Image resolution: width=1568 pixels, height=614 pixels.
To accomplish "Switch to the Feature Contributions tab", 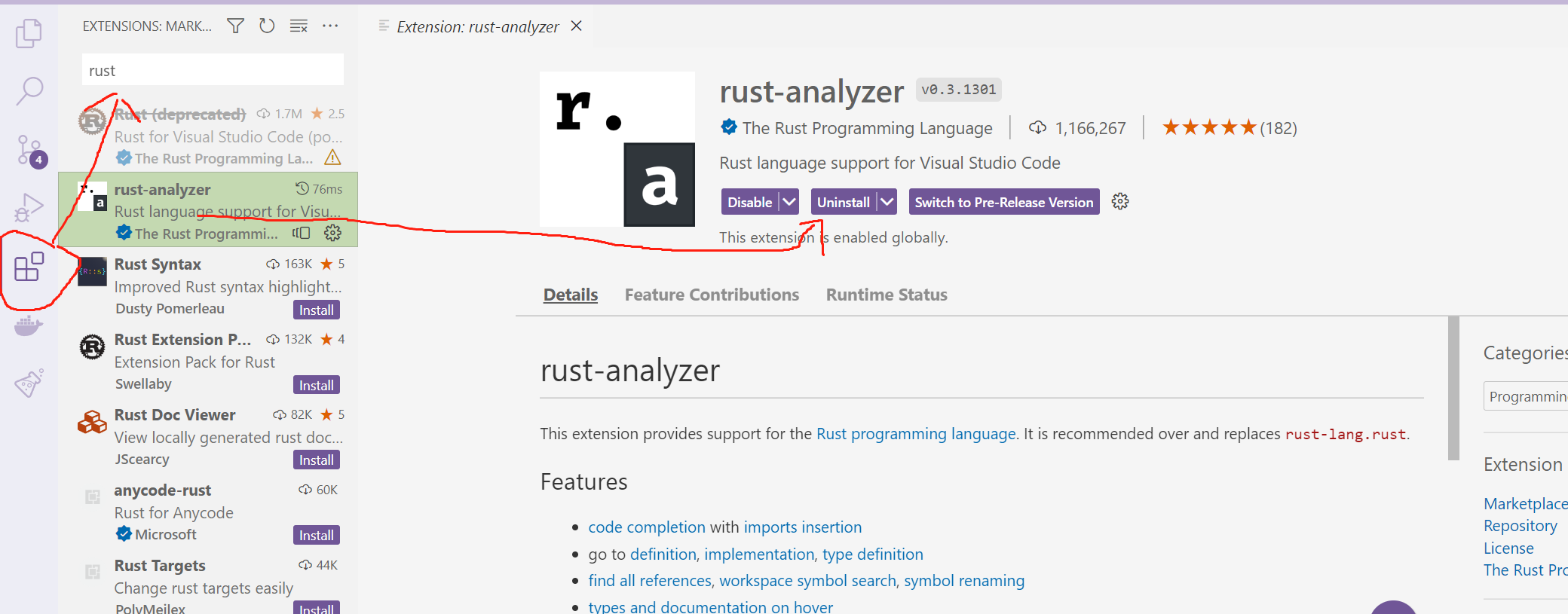I will coord(712,295).
